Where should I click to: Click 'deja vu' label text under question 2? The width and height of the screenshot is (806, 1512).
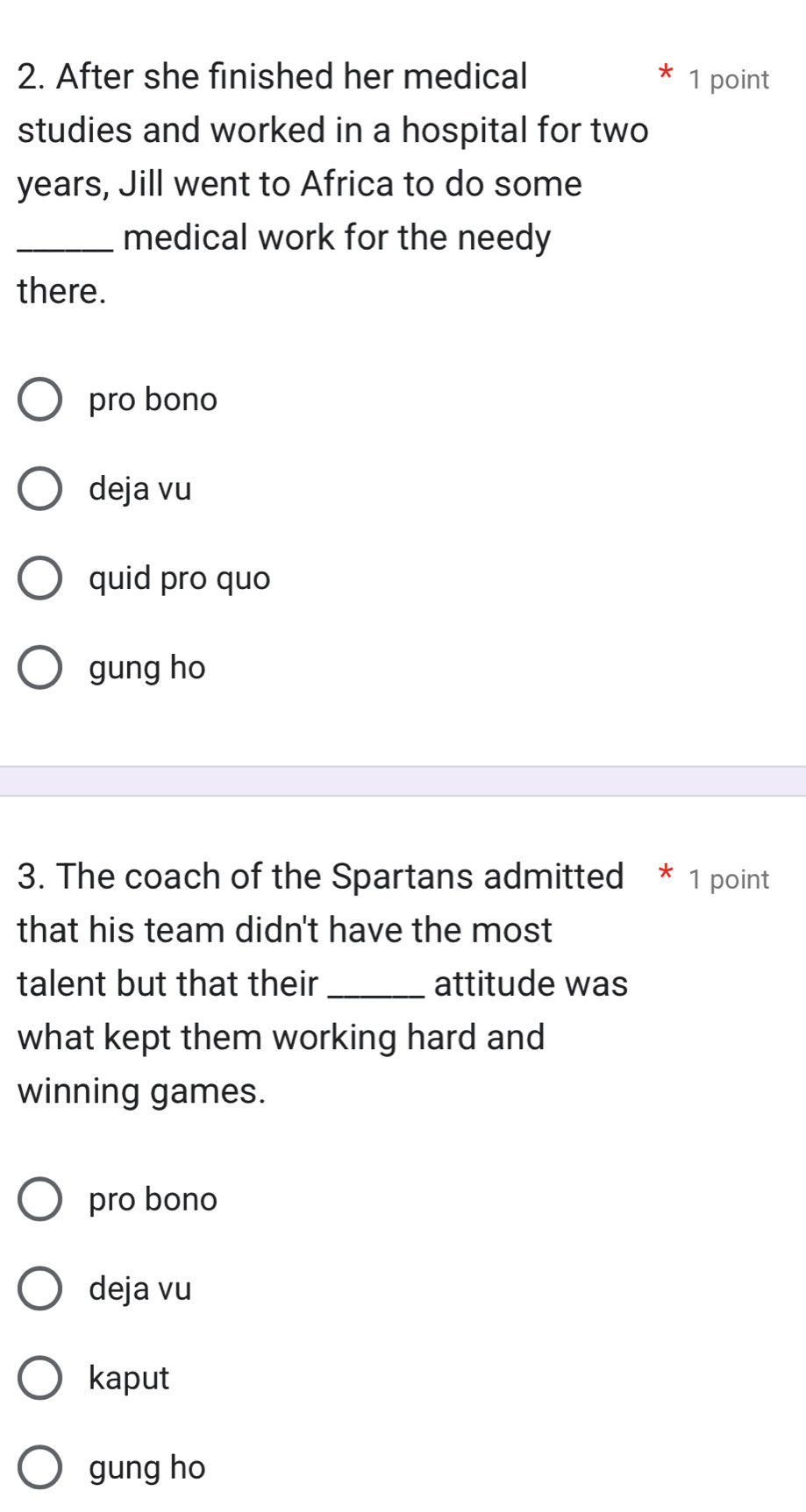click(x=140, y=489)
